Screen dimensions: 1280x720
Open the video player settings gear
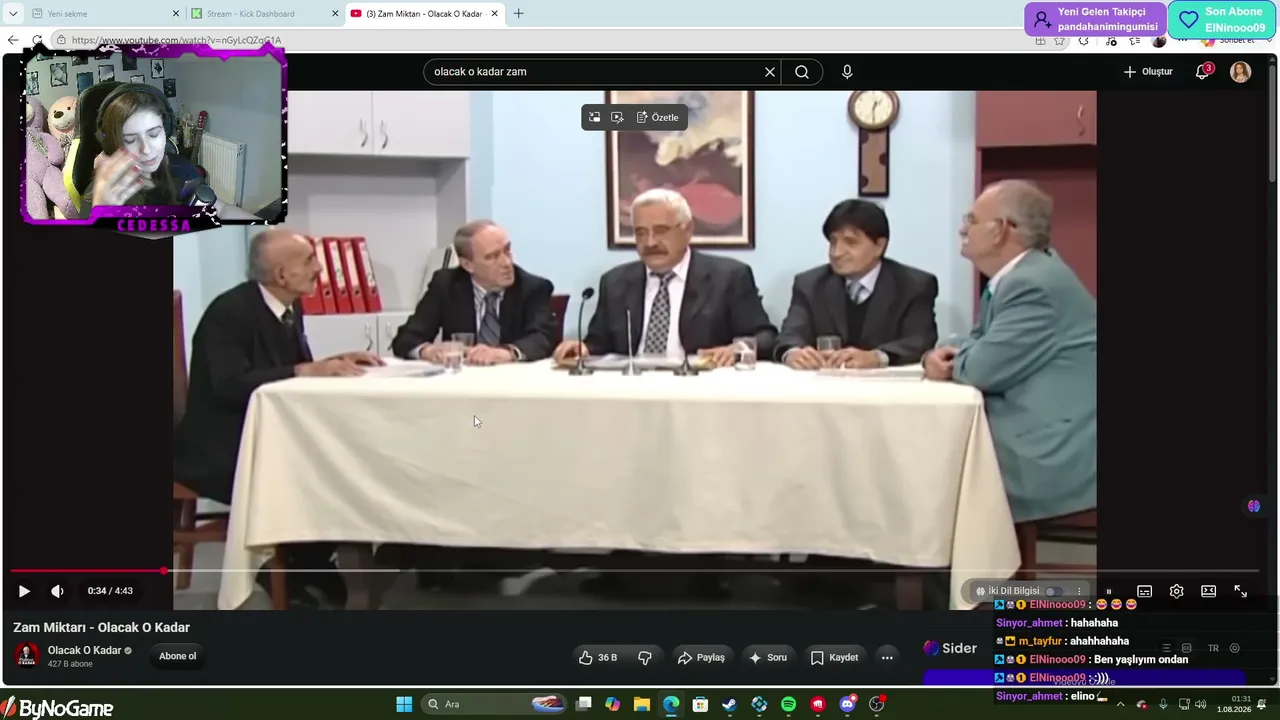tap(1177, 591)
